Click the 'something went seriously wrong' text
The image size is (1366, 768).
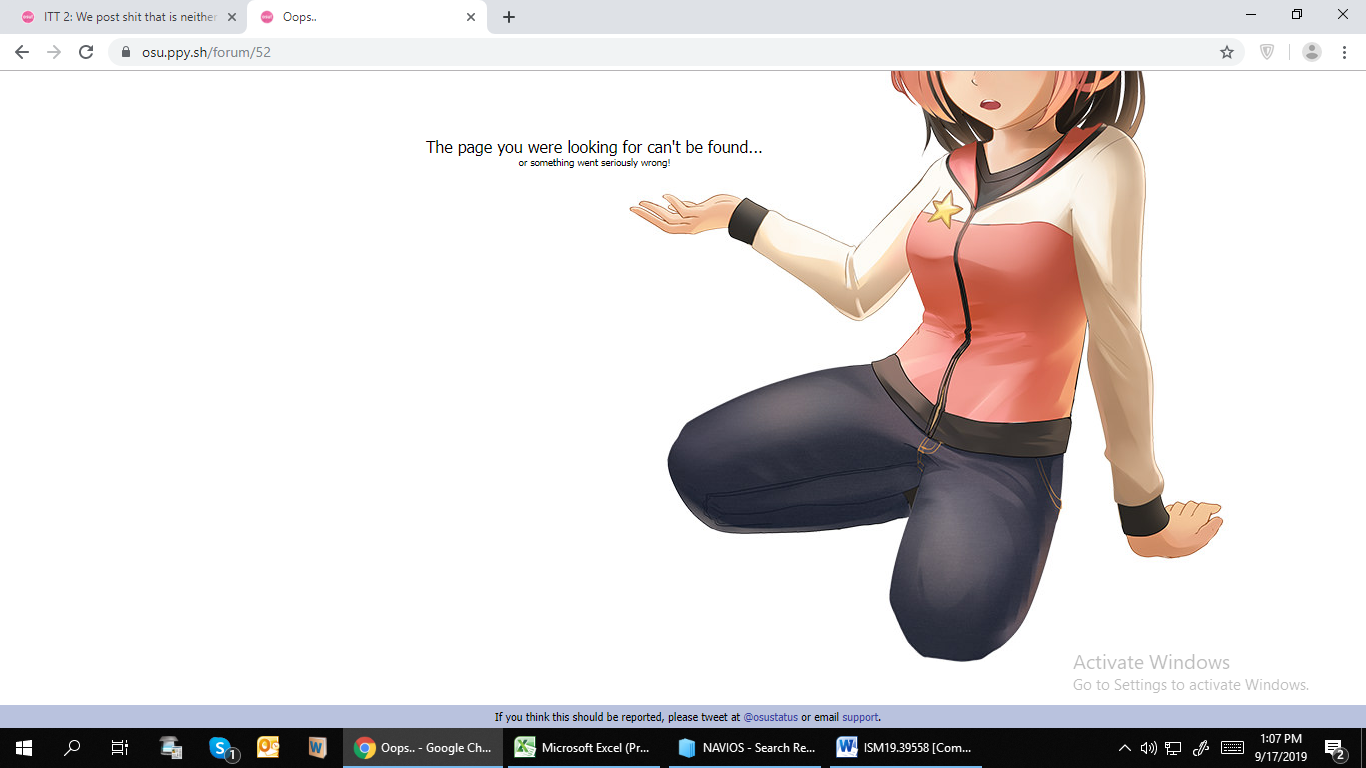click(594, 163)
